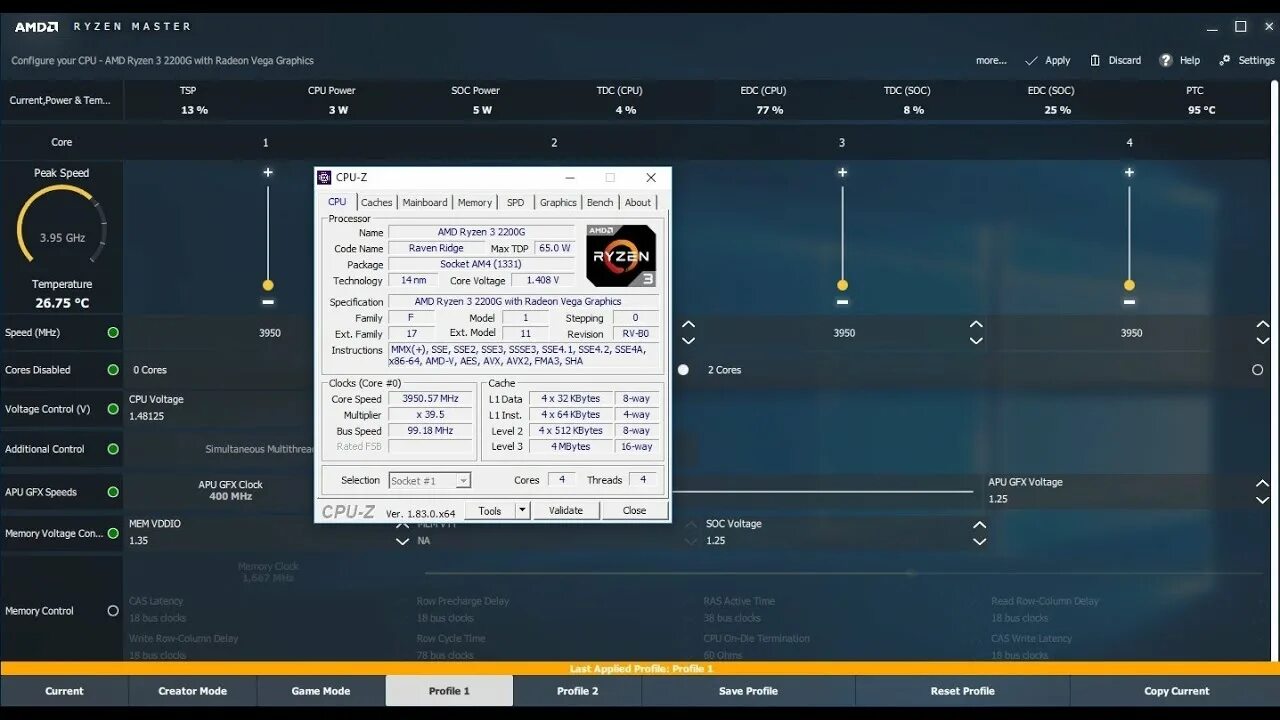Click the Reset Profile button

(962, 691)
